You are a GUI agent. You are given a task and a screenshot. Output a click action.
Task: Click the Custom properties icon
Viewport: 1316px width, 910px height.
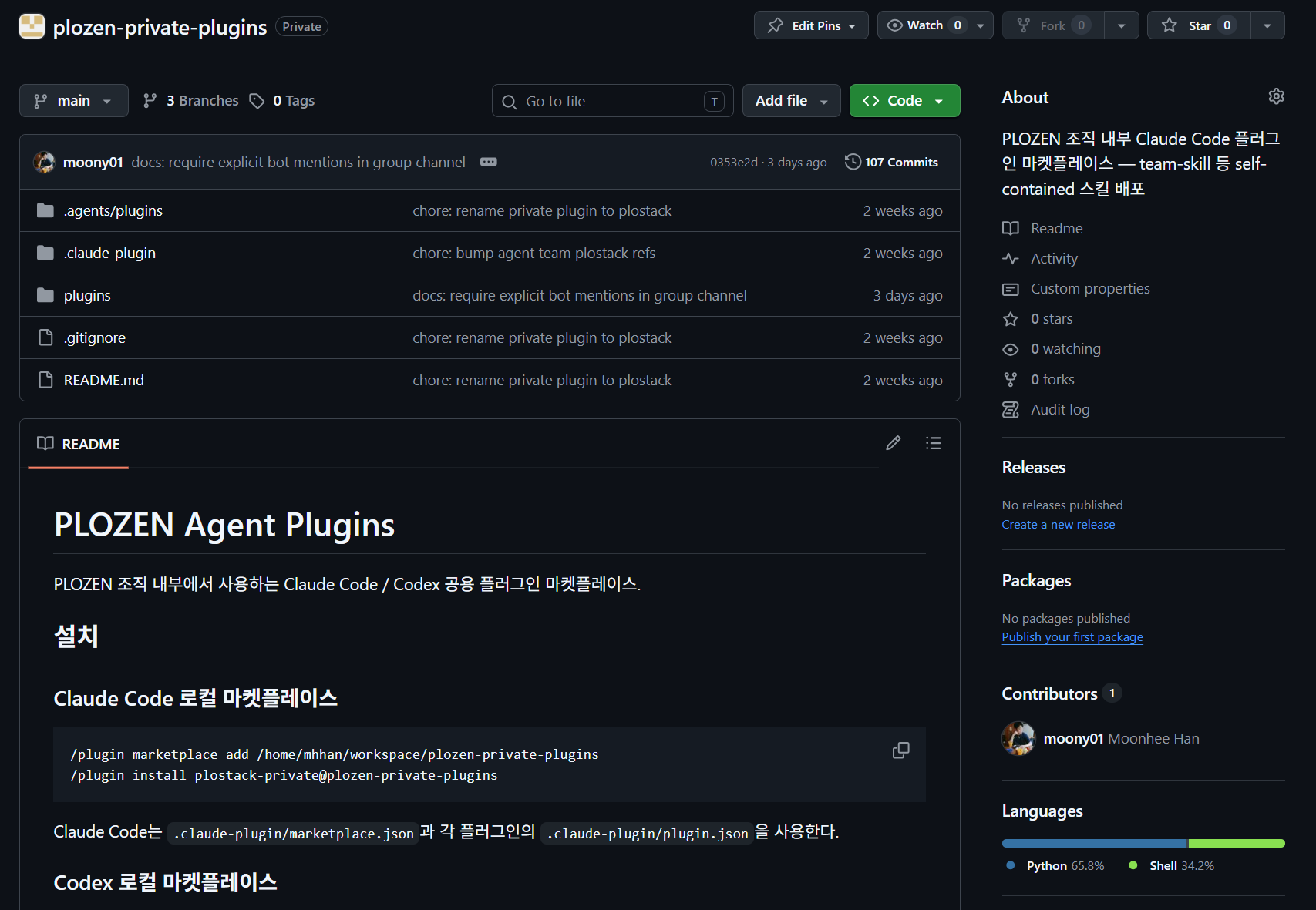[1010, 289]
